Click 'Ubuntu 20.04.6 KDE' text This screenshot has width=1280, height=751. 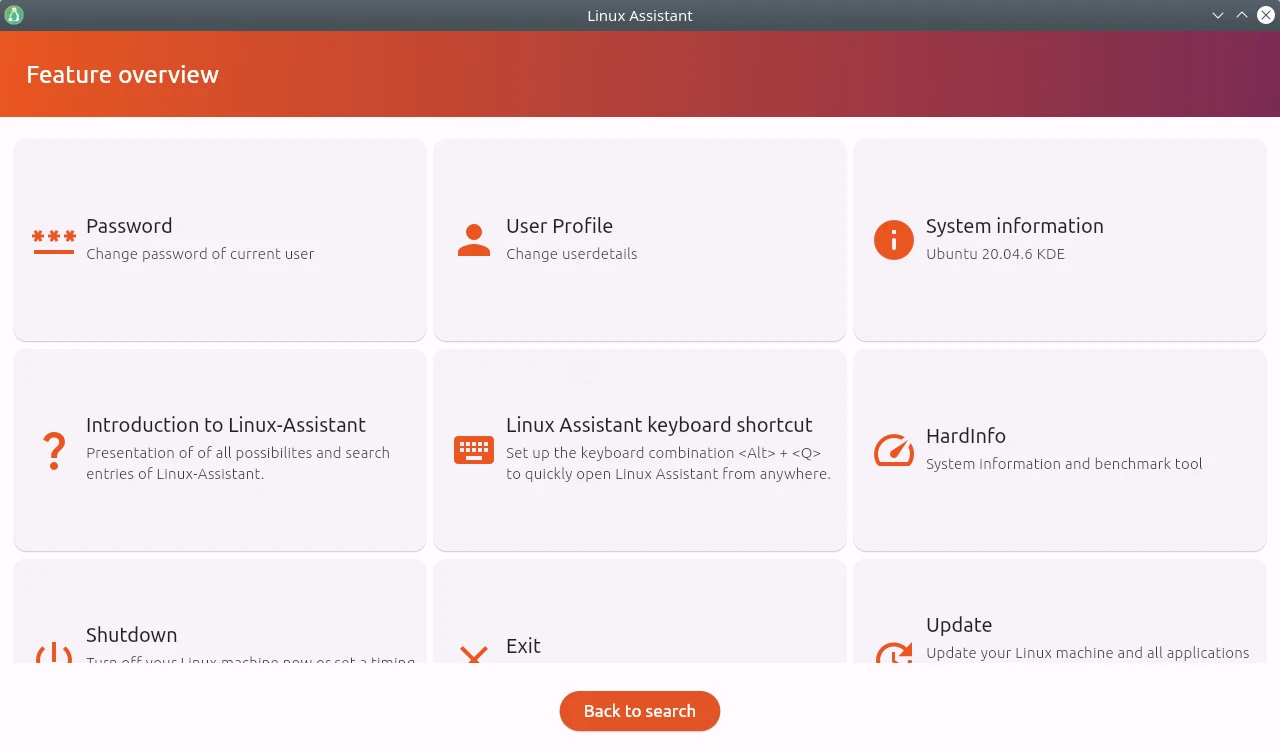tap(995, 254)
